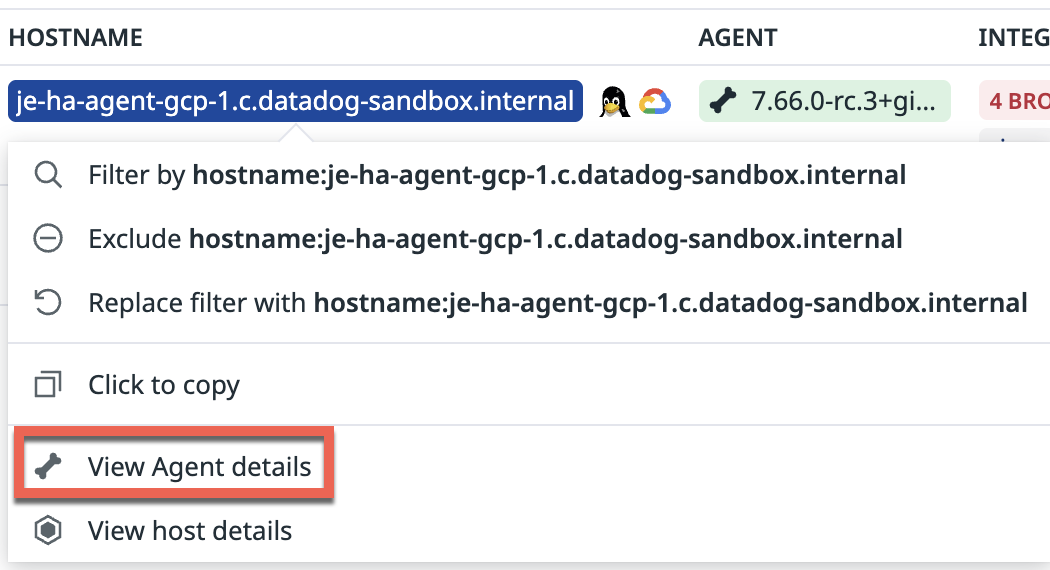Choose Click to copy in the menu
Viewport: 1050px width, 570px height.
pyautogui.click(x=164, y=385)
